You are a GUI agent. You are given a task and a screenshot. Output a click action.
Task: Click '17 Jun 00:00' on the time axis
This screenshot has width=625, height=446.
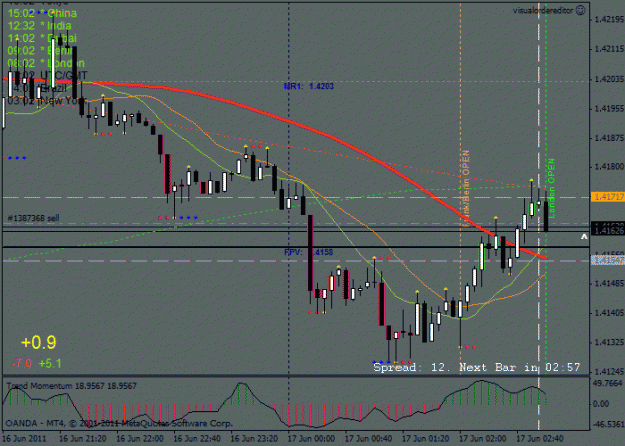pyautogui.click(x=311, y=439)
